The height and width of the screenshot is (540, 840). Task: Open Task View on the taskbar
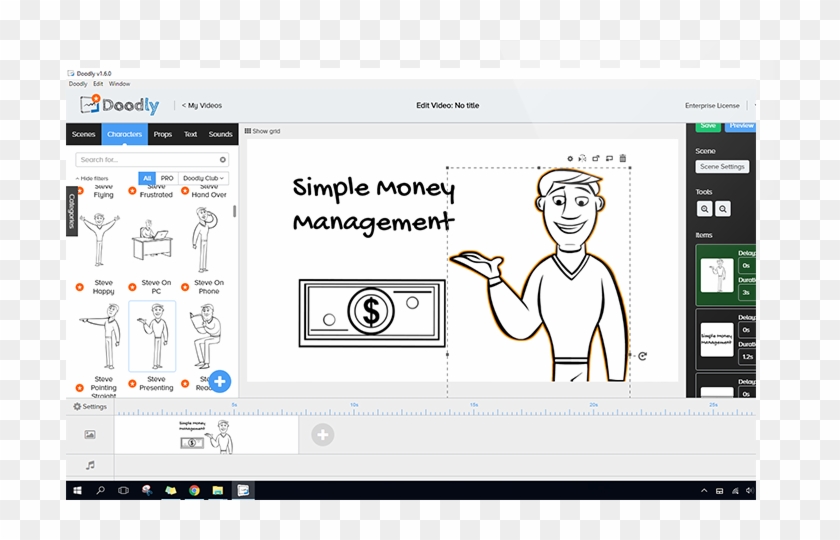pos(123,490)
